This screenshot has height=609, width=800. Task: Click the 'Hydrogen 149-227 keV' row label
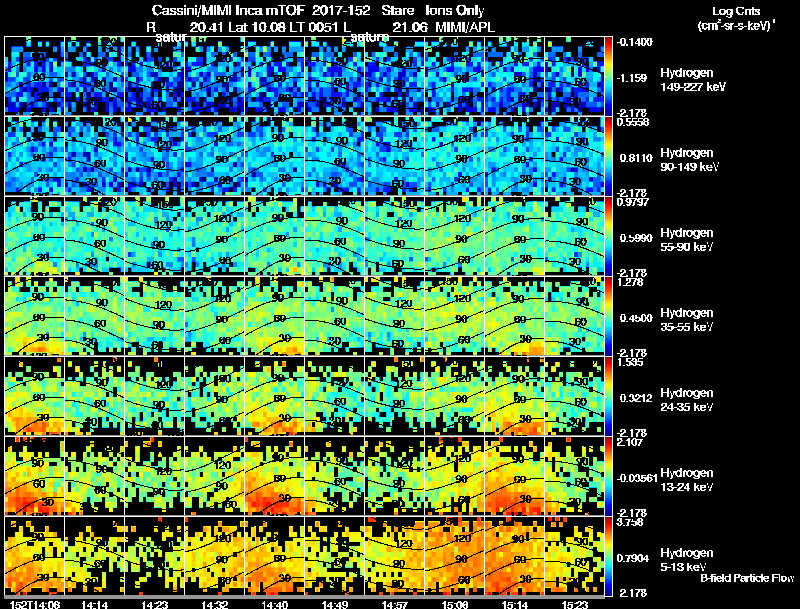point(693,80)
